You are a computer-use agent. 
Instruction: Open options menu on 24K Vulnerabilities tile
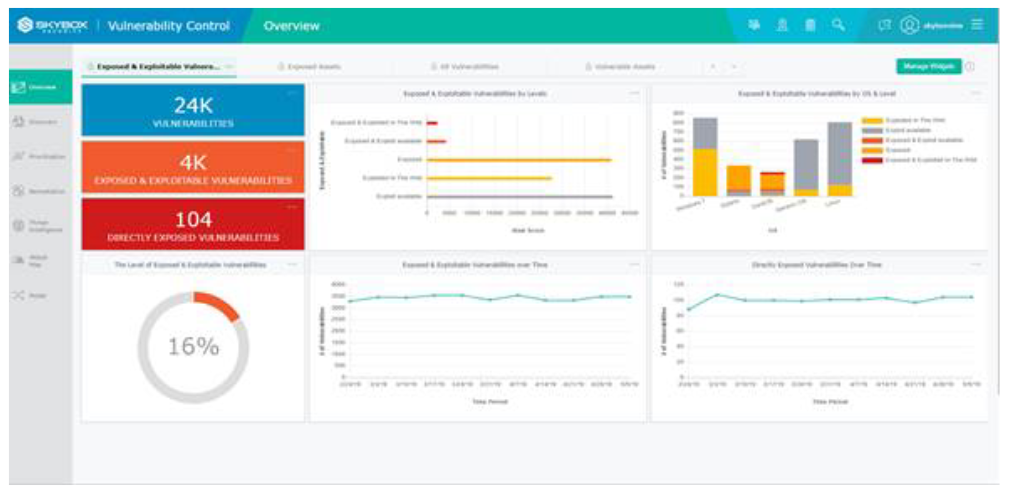click(x=292, y=93)
